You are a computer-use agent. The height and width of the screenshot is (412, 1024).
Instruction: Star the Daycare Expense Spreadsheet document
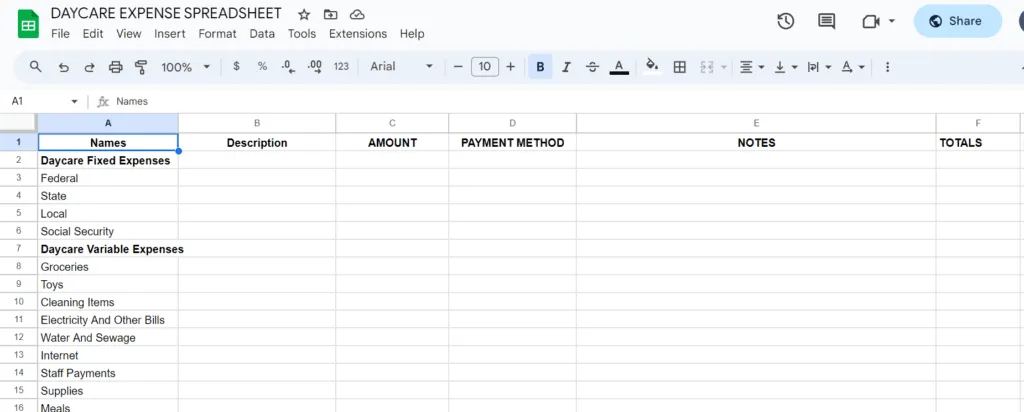pyautogui.click(x=304, y=15)
